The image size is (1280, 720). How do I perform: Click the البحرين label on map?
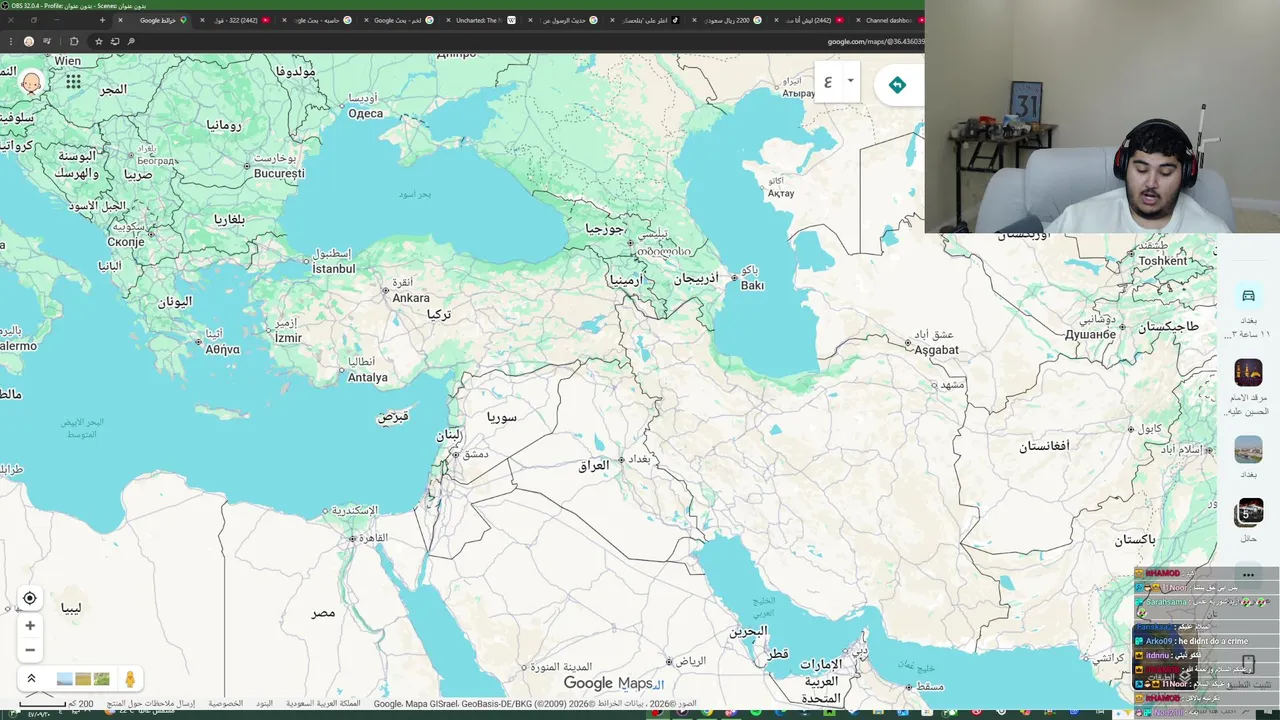pyautogui.click(x=748, y=631)
